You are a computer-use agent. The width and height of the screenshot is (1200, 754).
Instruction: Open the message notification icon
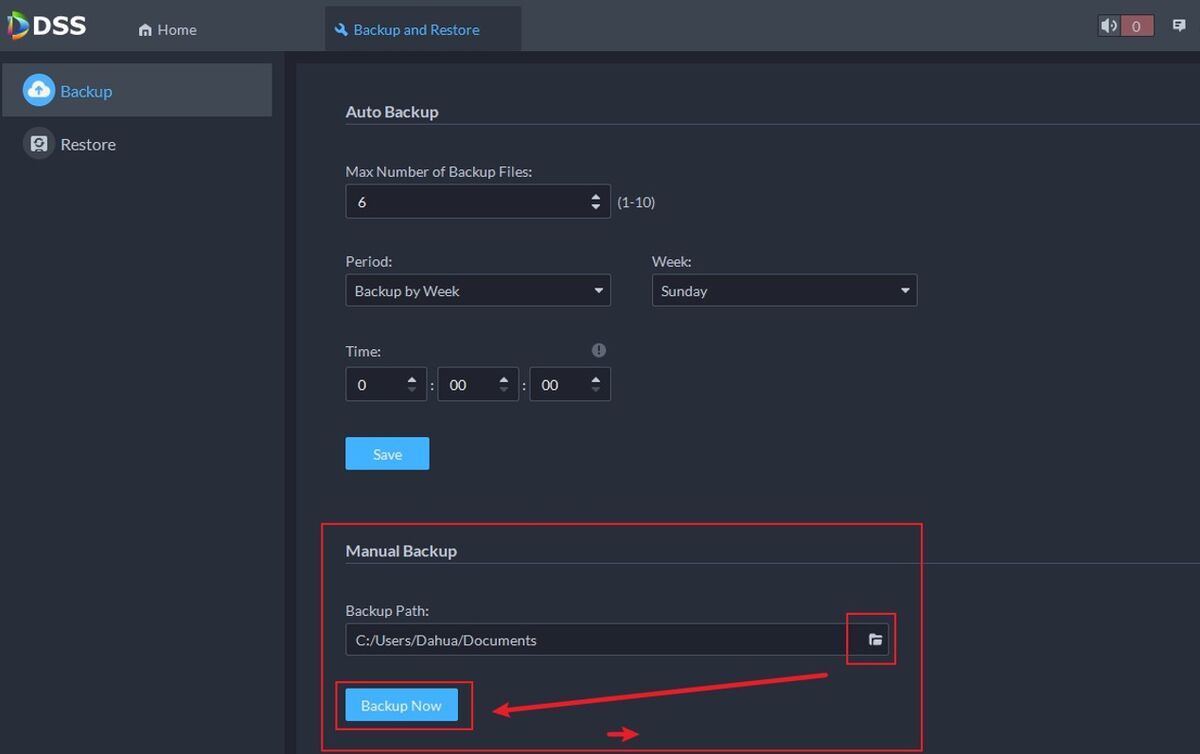coord(1179,26)
